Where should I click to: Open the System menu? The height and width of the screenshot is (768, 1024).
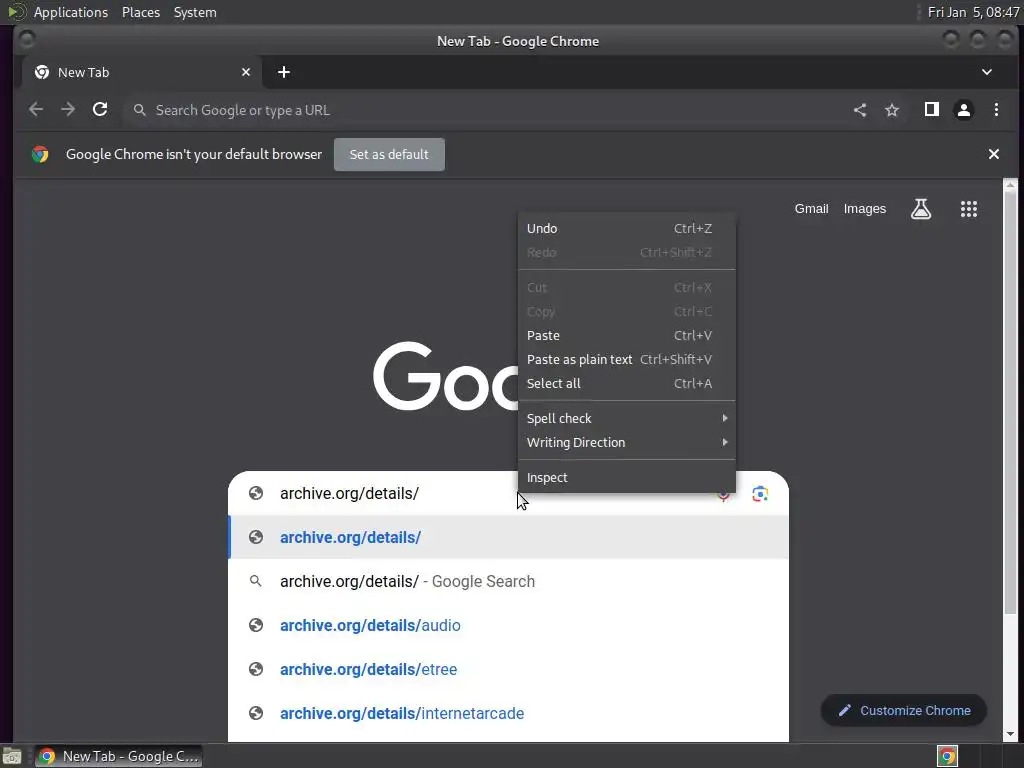click(195, 12)
